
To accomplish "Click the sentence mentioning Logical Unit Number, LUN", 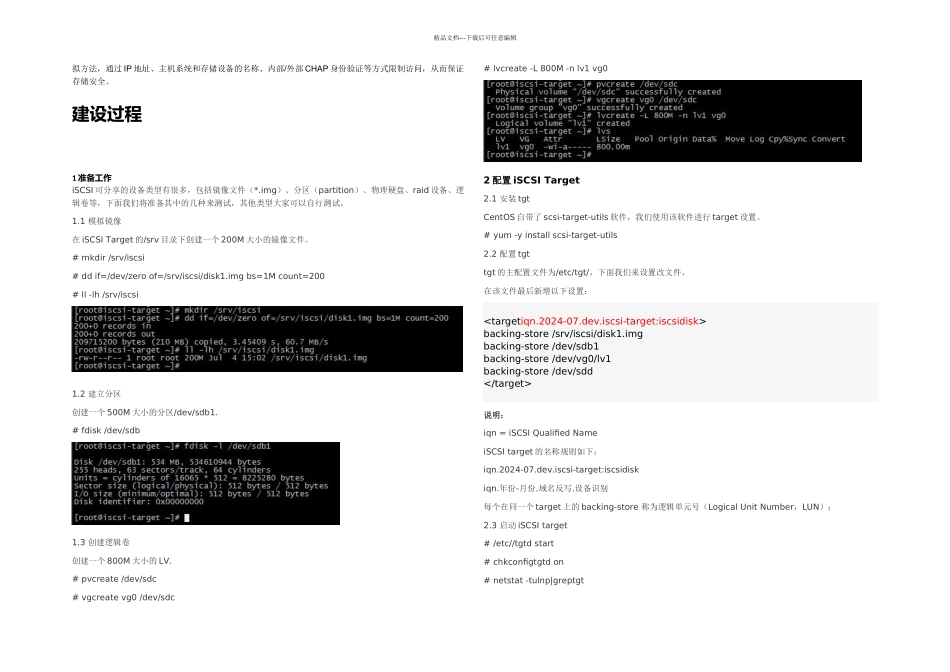I will point(657,507).
